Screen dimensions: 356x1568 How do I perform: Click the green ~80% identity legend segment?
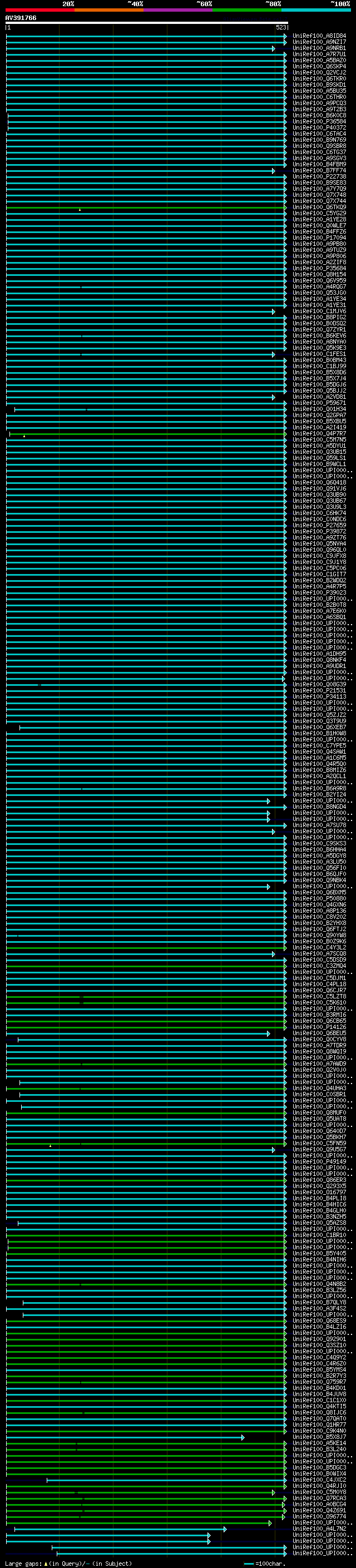click(x=247, y=10)
